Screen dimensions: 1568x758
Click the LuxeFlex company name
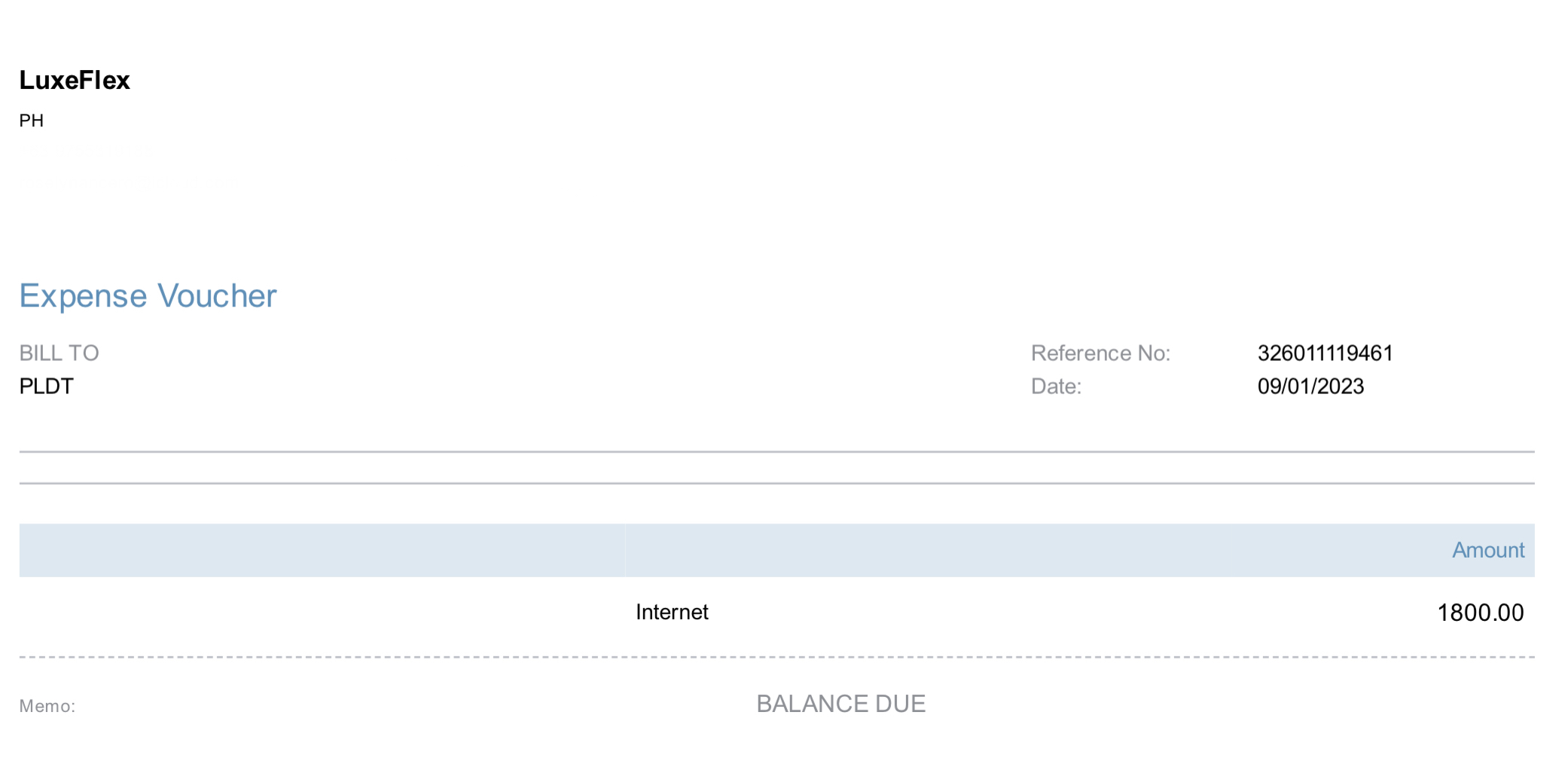75,81
